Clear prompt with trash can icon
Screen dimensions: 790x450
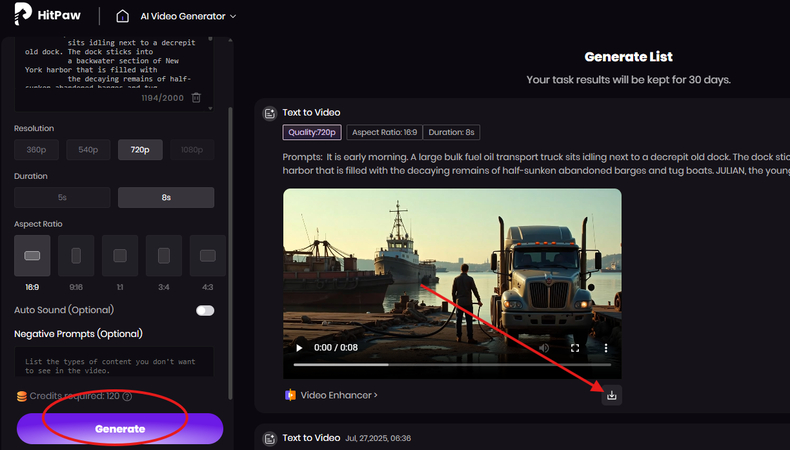196,98
